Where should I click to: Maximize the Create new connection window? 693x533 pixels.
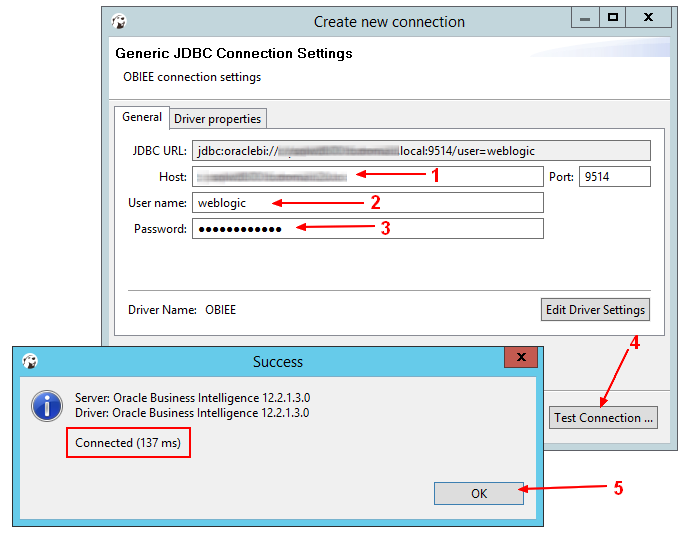click(x=614, y=17)
